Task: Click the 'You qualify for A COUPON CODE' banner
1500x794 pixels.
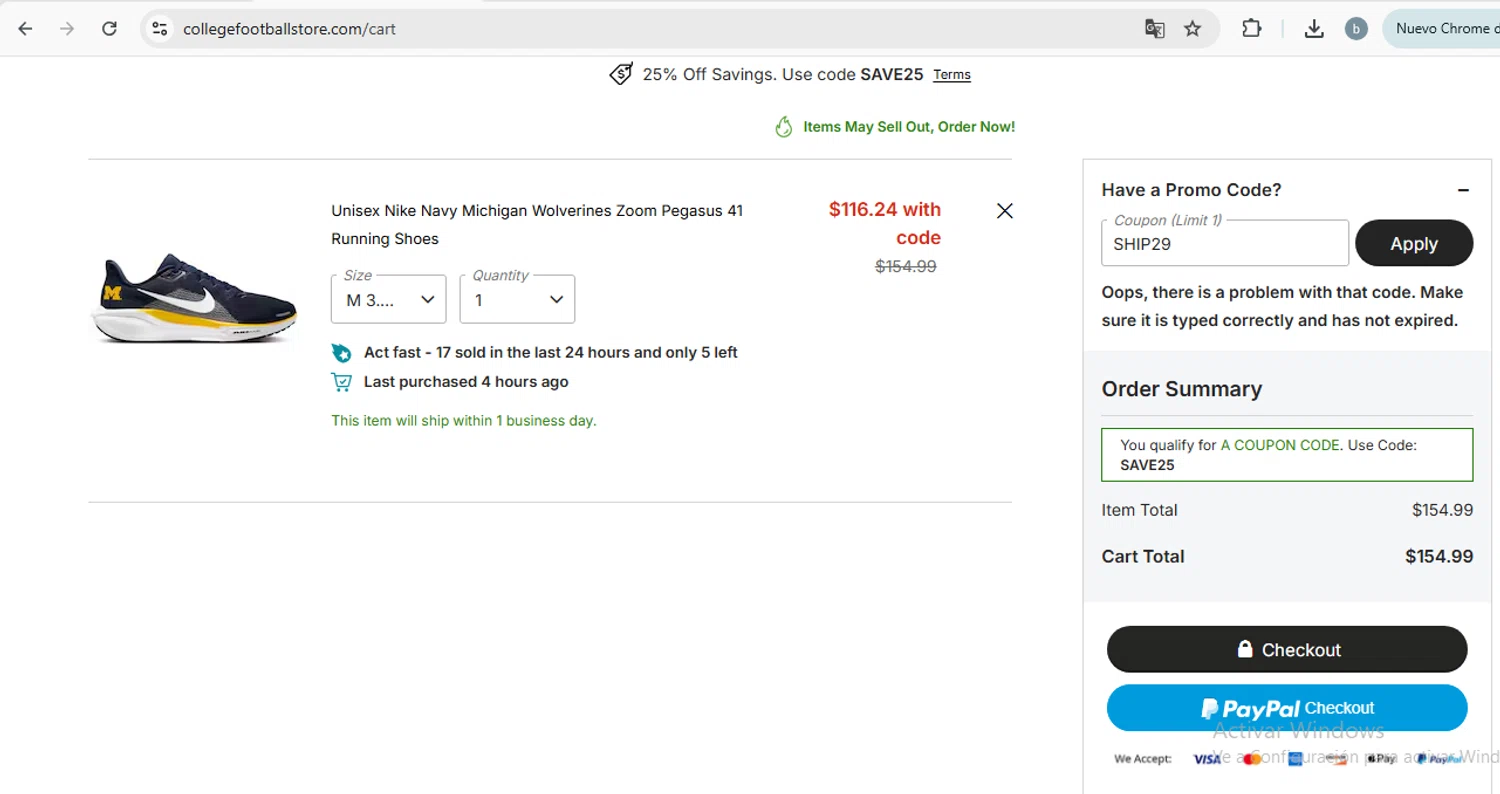Action: (x=1287, y=455)
